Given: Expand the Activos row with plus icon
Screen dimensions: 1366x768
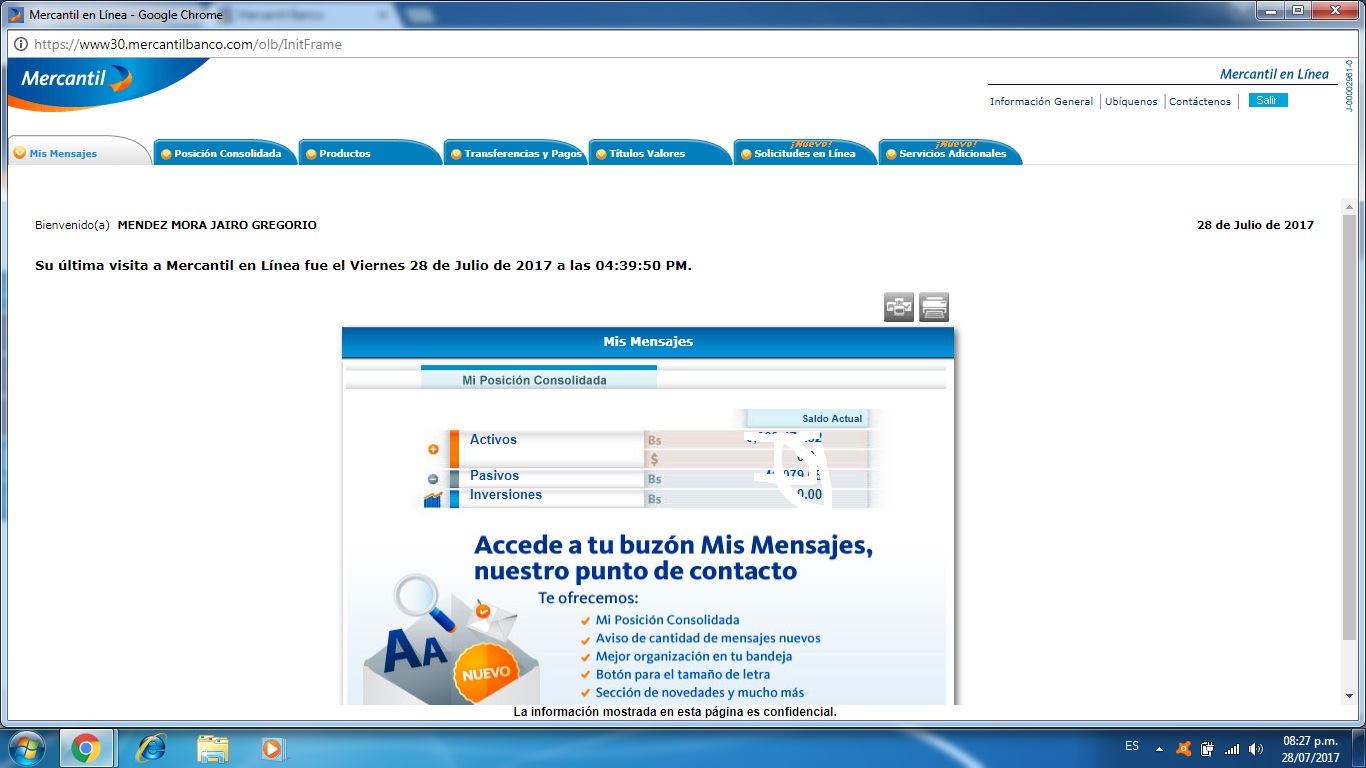Looking at the screenshot, I should point(433,450).
